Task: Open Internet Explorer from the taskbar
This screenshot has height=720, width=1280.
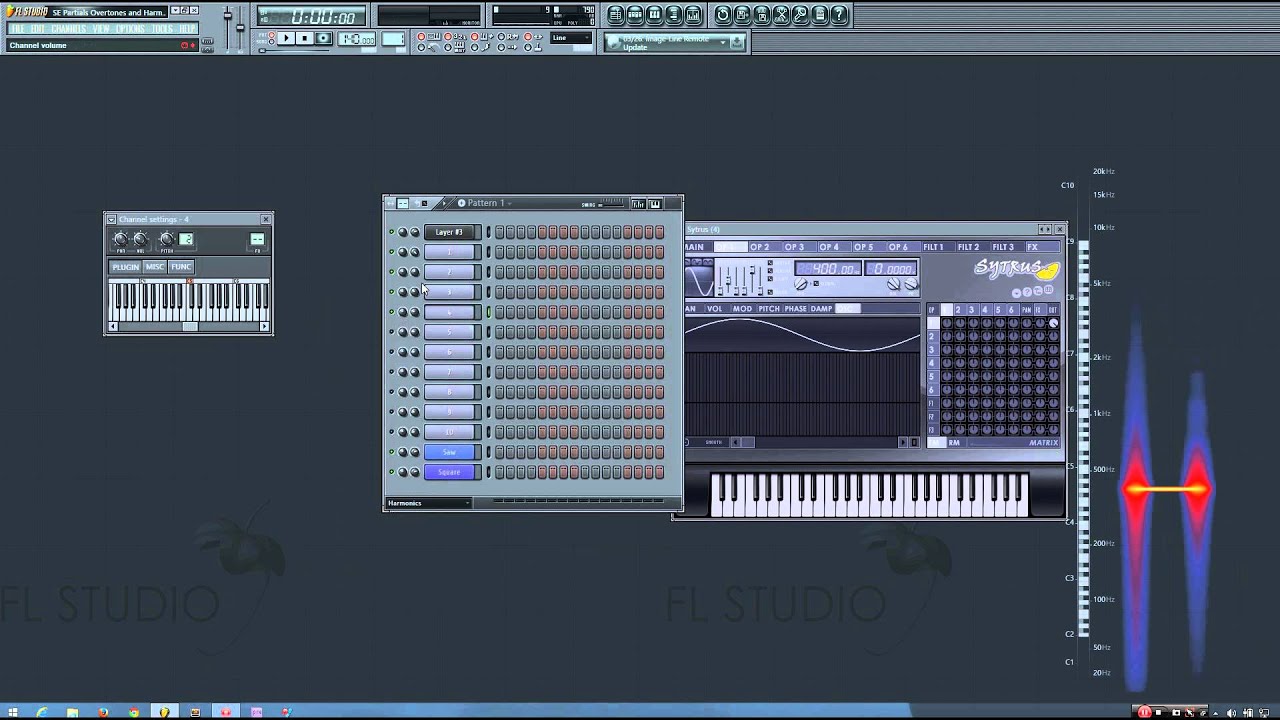Action: pos(42,712)
